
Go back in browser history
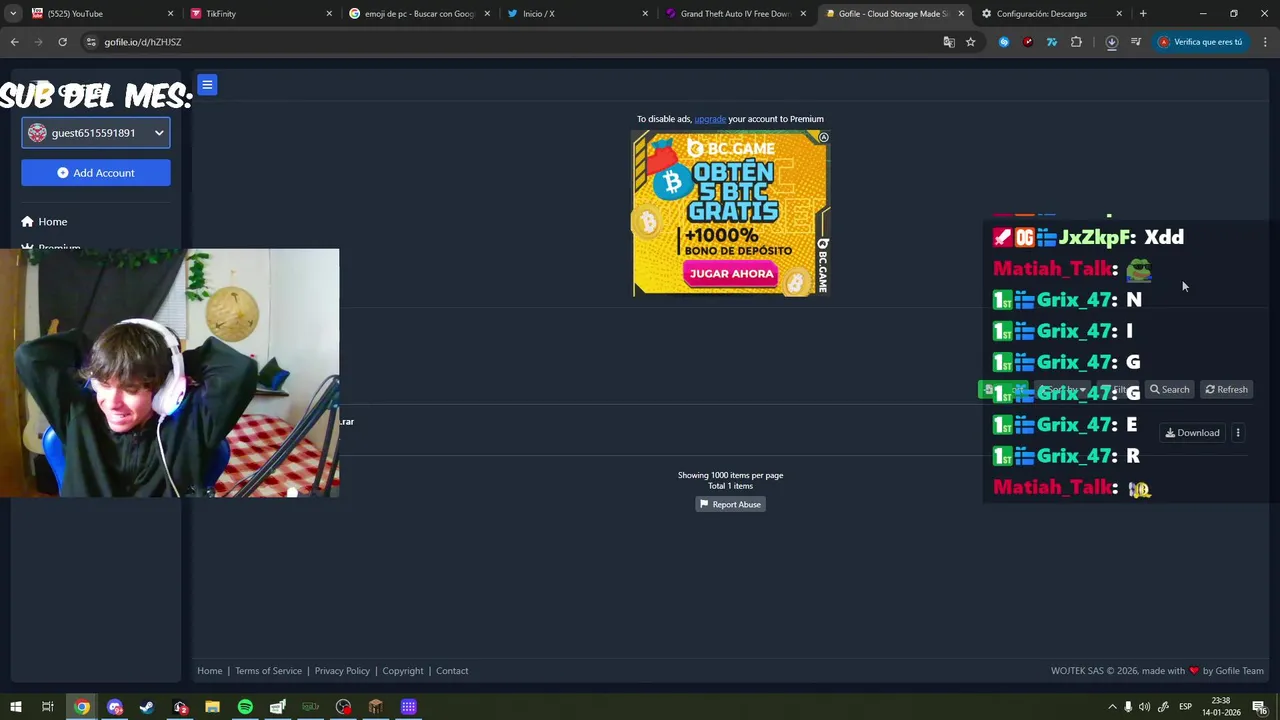[15, 42]
